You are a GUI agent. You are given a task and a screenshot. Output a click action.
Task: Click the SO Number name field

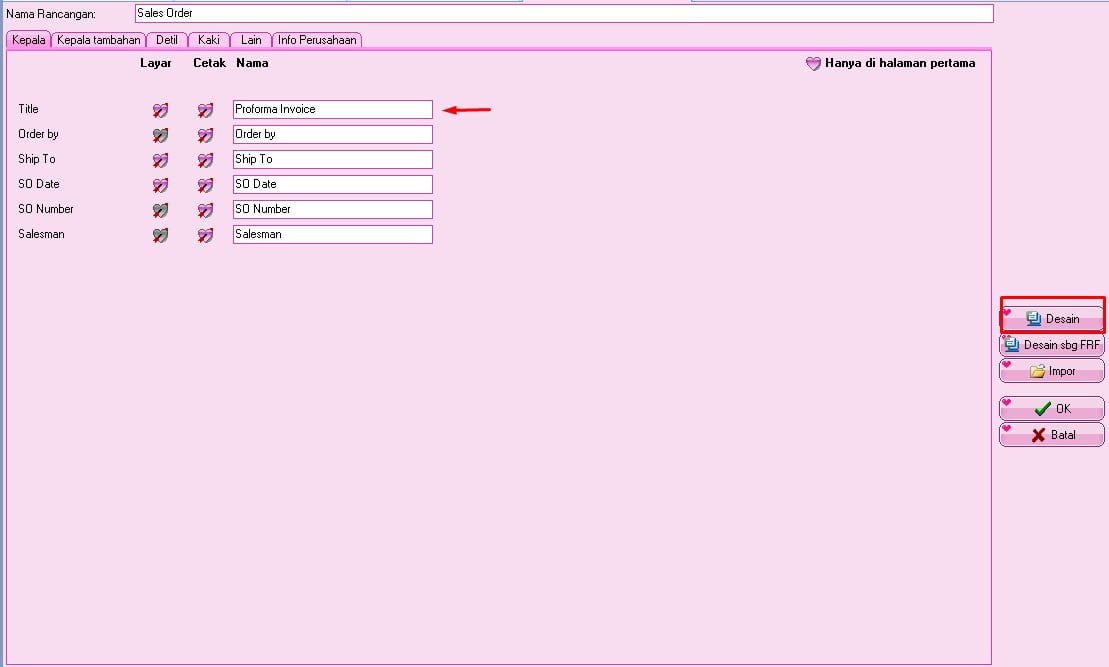coord(332,209)
